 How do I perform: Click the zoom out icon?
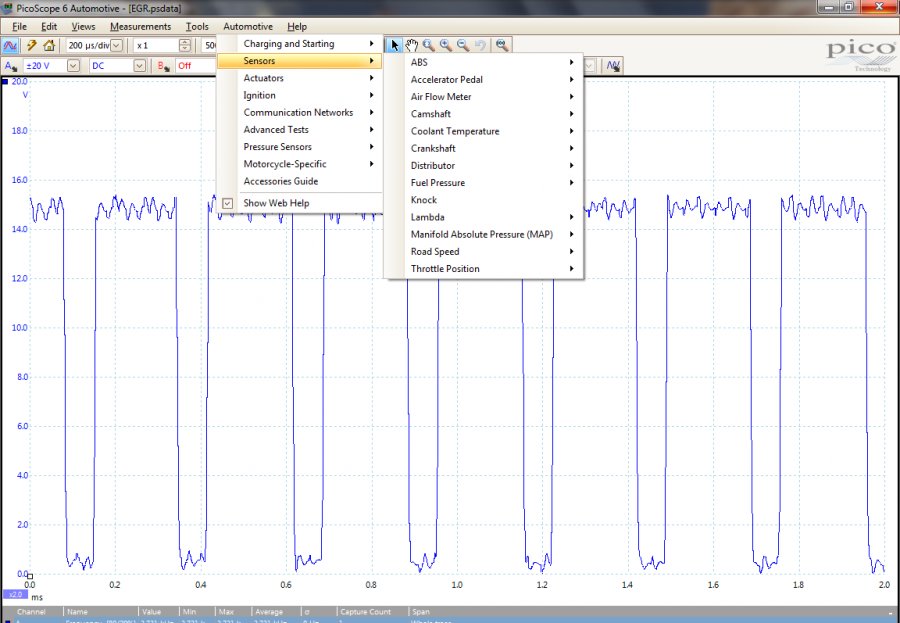tap(463, 45)
